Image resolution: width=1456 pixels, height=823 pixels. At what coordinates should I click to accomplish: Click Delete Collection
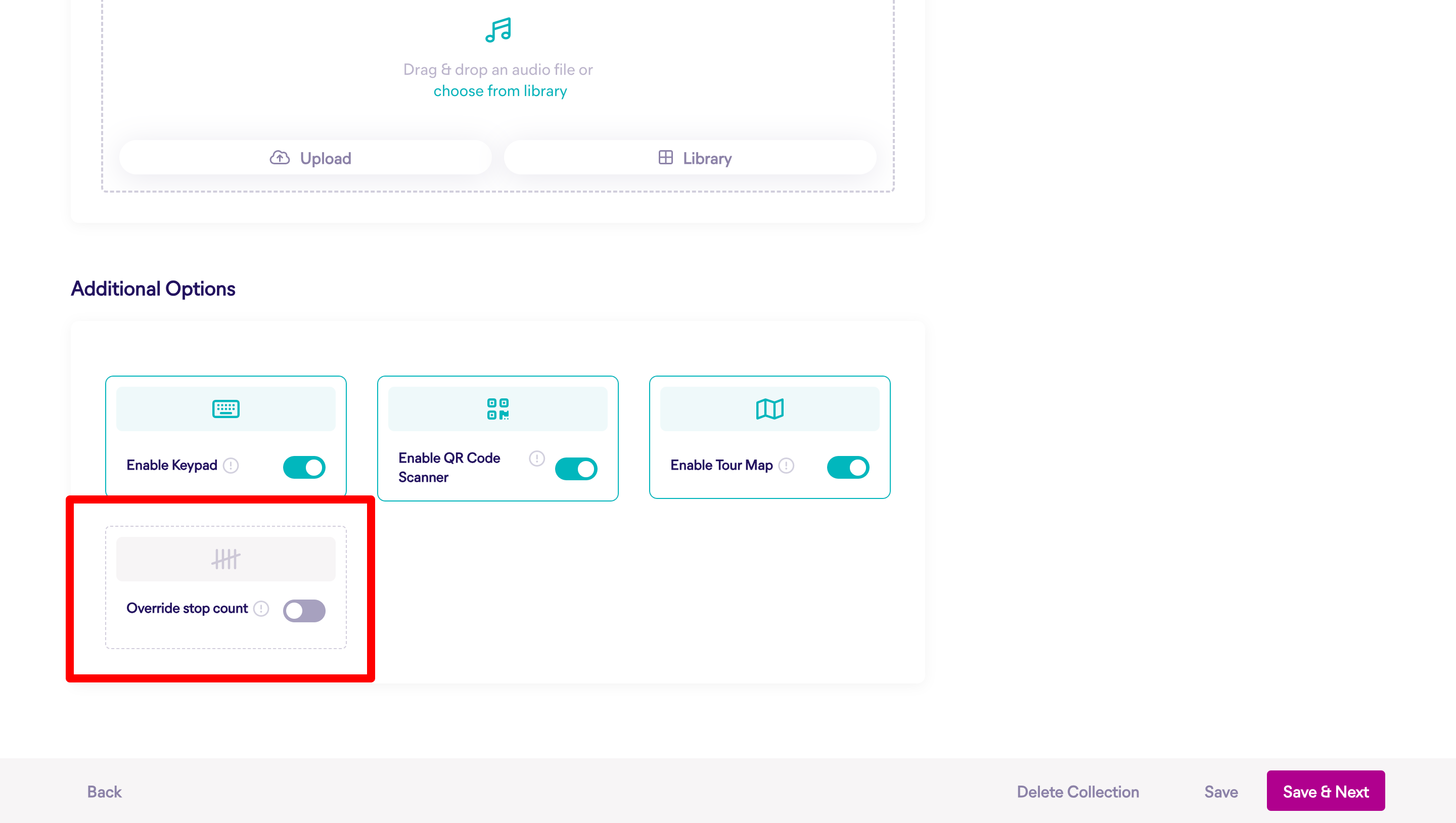(x=1077, y=791)
